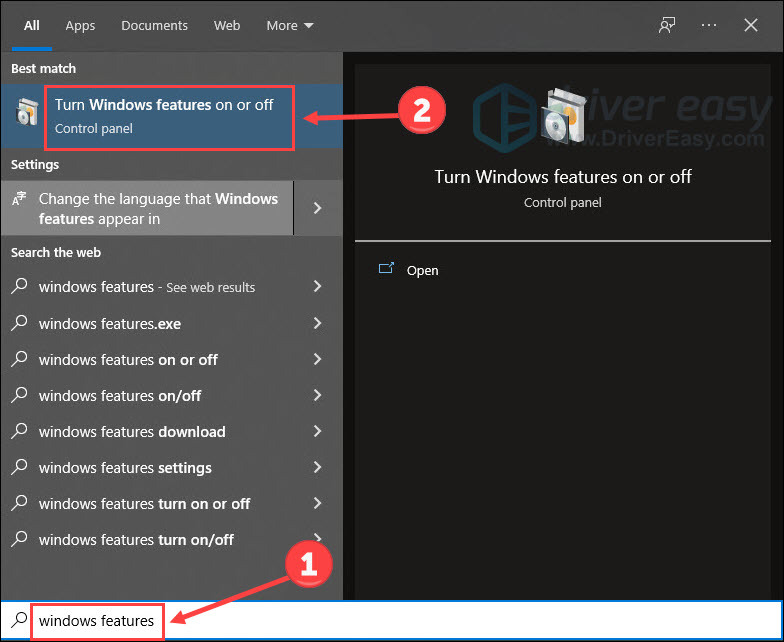Select the Web filter tab
Image resolution: width=784 pixels, height=642 pixels.
pyautogui.click(x=226, y=26)
